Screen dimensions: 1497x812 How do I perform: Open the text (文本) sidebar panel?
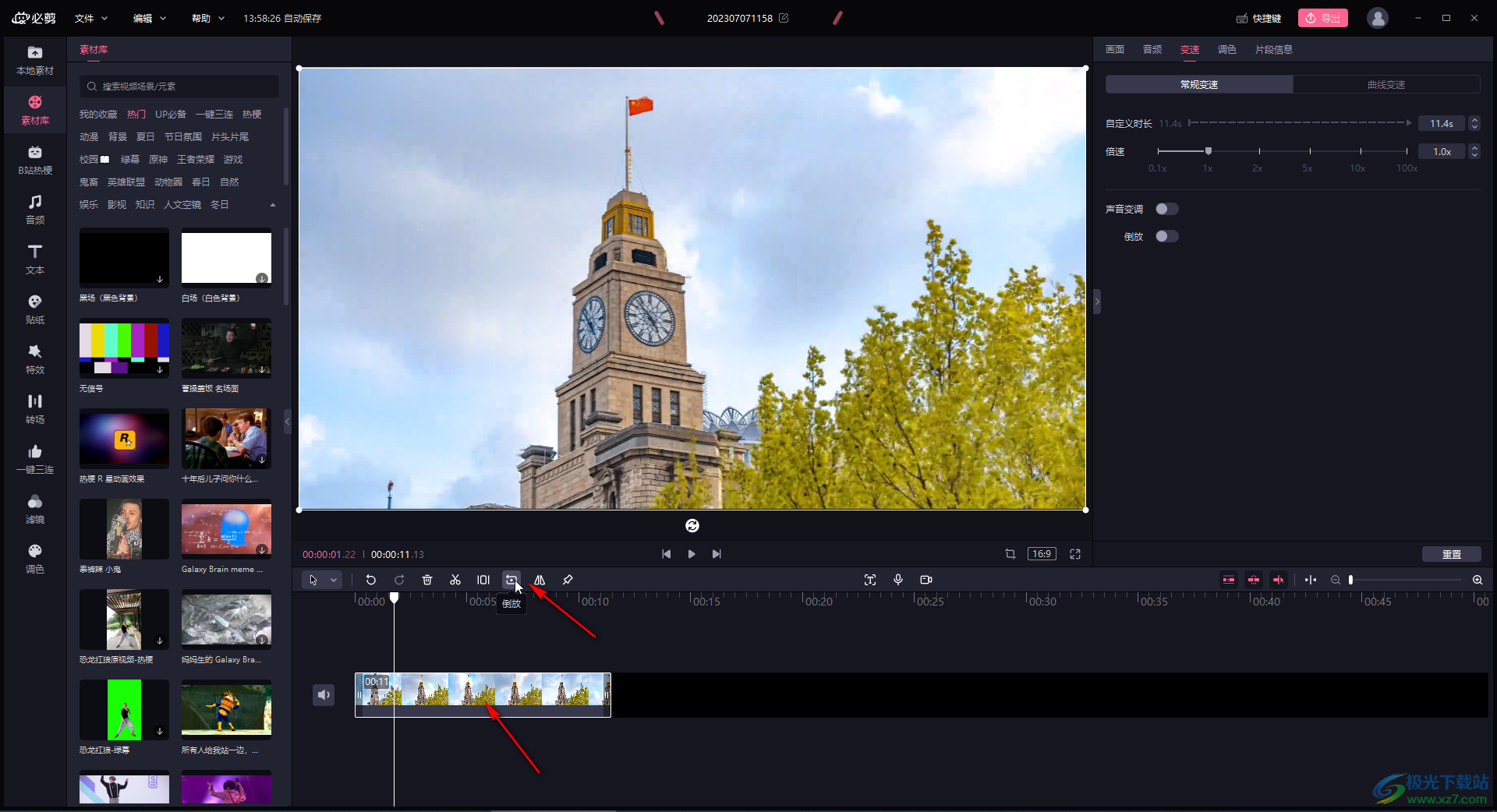[35, 260]
